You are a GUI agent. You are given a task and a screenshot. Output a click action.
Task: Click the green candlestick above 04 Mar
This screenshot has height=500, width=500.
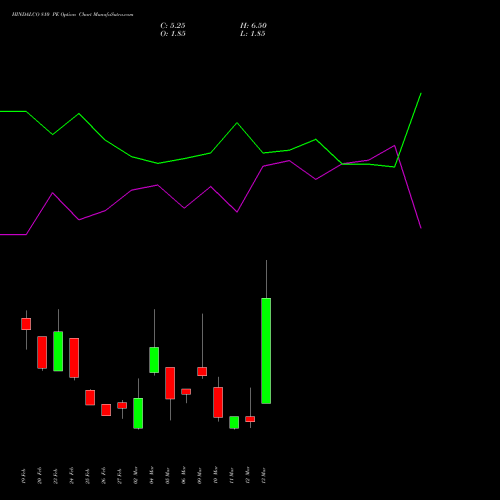pyautogui.click(x=154, y=360)
